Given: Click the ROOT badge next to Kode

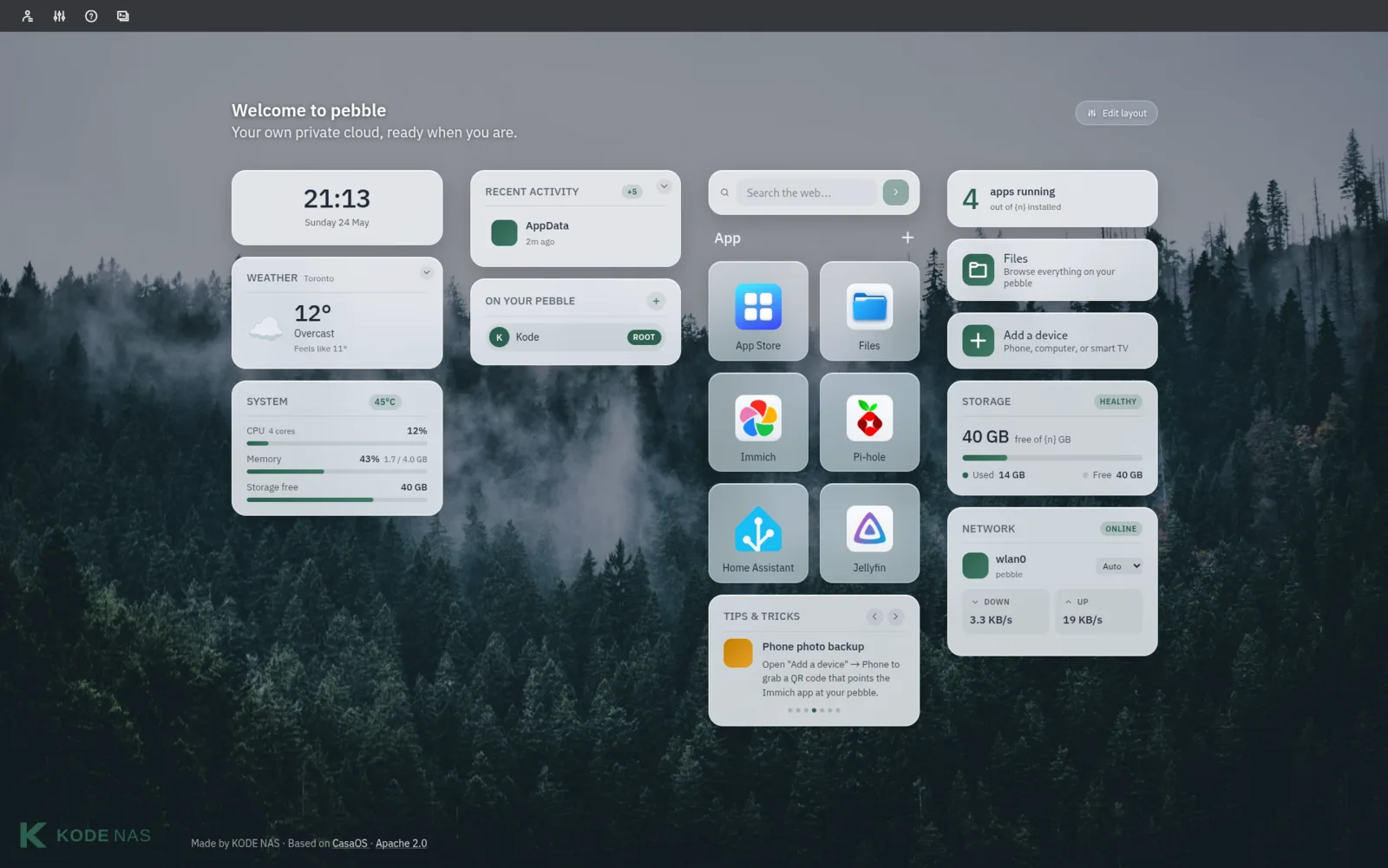Looking at the screenshot, I should point(644,337).
